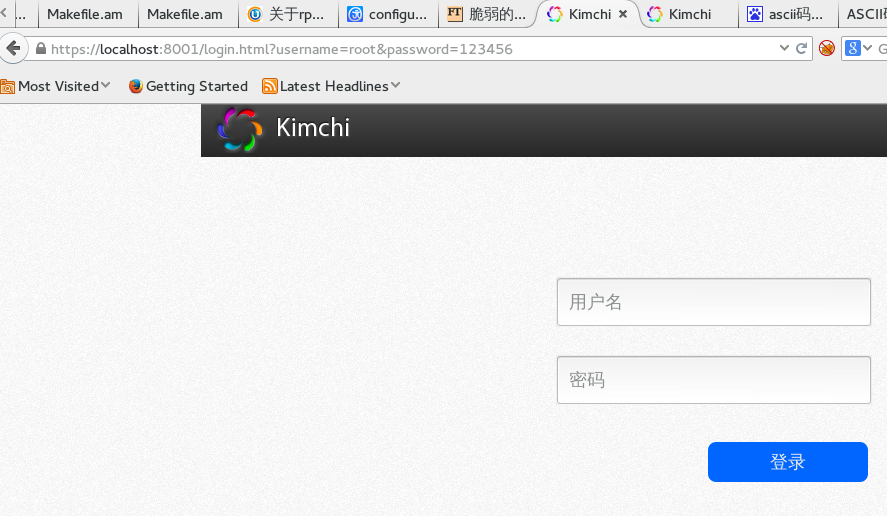Click the browser back arrow button
Image resolution: width=887 pixels, height=516 pixels.
click(13, 48)
